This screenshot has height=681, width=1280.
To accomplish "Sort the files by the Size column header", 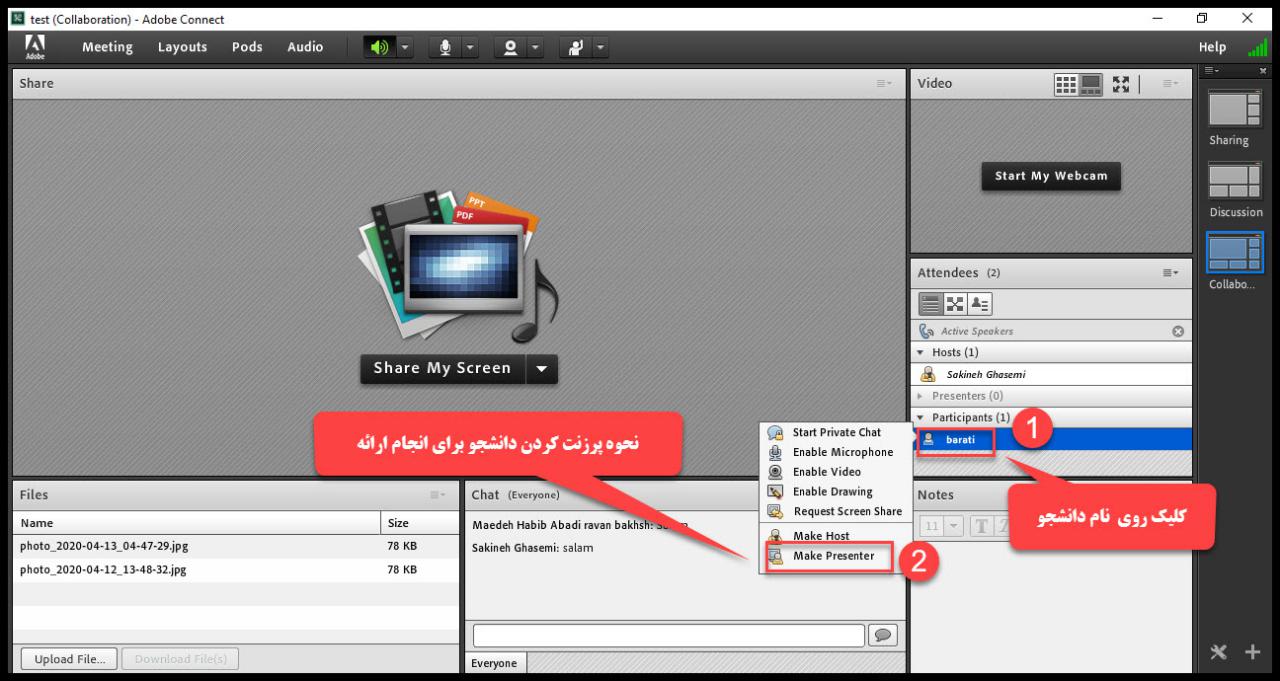I will [x=420, y=523].
